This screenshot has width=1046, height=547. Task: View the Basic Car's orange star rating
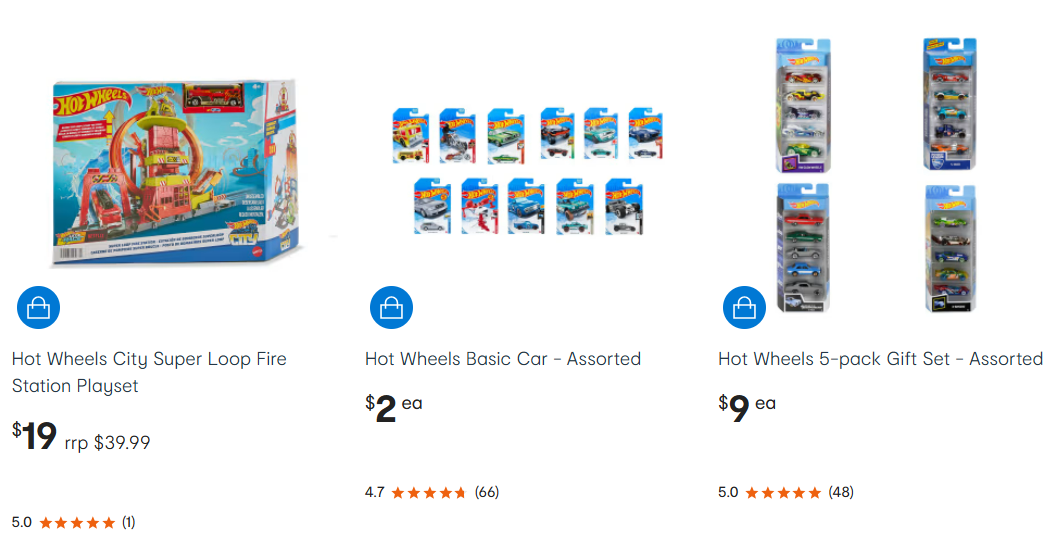pos(428,492)
